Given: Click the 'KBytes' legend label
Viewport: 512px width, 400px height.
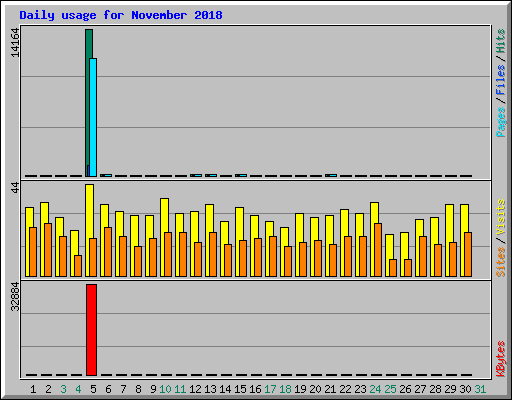Looking at the screenshot, I should [x=501, y=359].
